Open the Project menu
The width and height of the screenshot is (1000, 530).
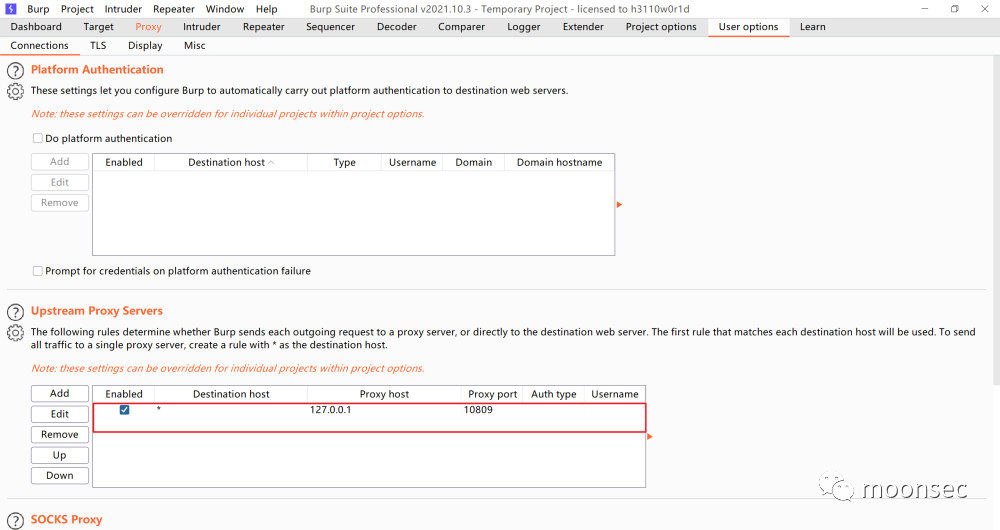pyautogui.click(x=77, y=9)
